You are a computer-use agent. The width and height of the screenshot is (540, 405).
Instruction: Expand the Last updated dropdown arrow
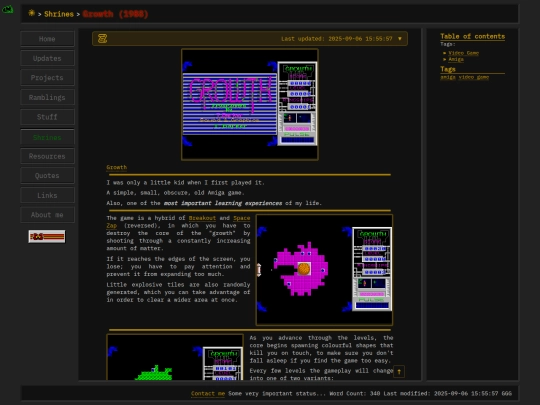tap(400, 39)
